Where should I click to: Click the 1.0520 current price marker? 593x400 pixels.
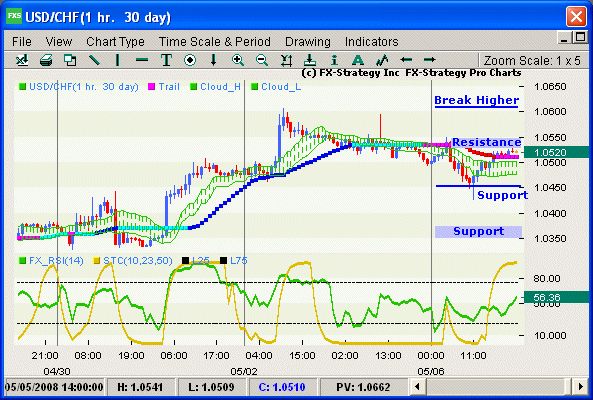[x=556, y=152]
